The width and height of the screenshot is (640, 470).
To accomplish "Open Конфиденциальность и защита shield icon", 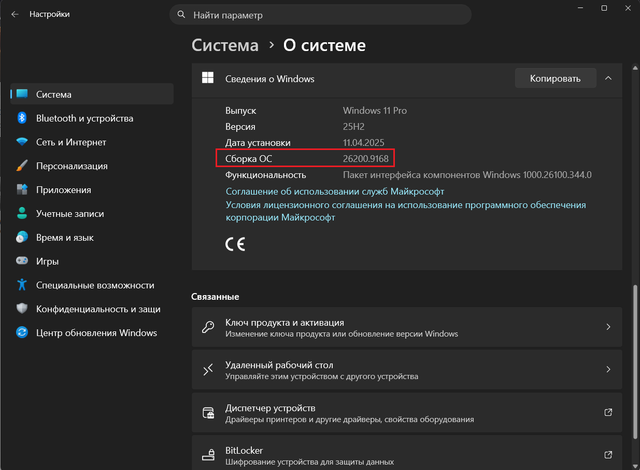I will click(x=22, y=308).
